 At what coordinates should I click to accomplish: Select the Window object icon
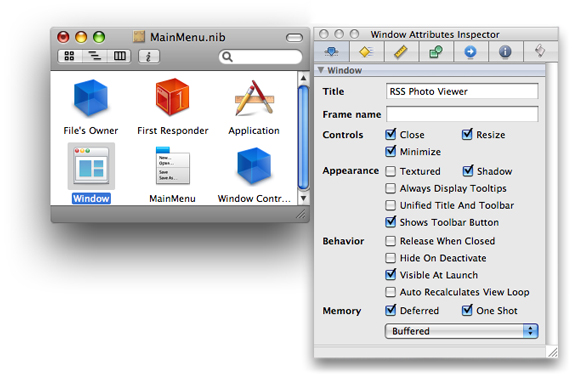pyautogui.click(x=91, y=166)
